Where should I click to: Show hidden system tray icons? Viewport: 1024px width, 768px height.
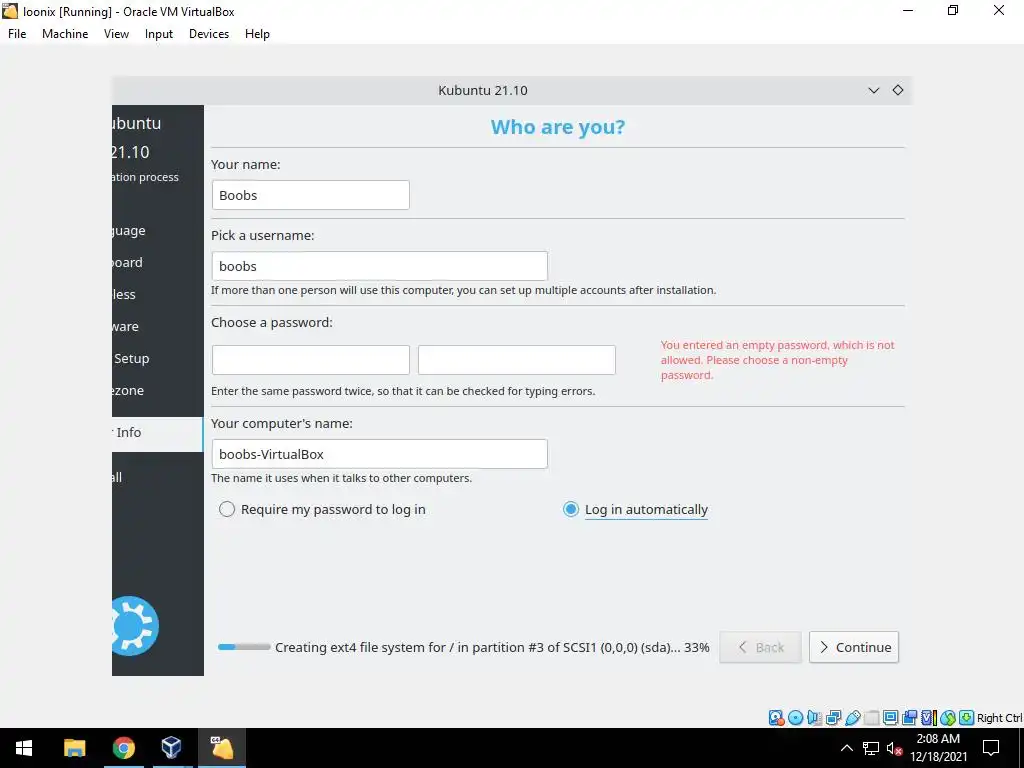pos(846,748)
